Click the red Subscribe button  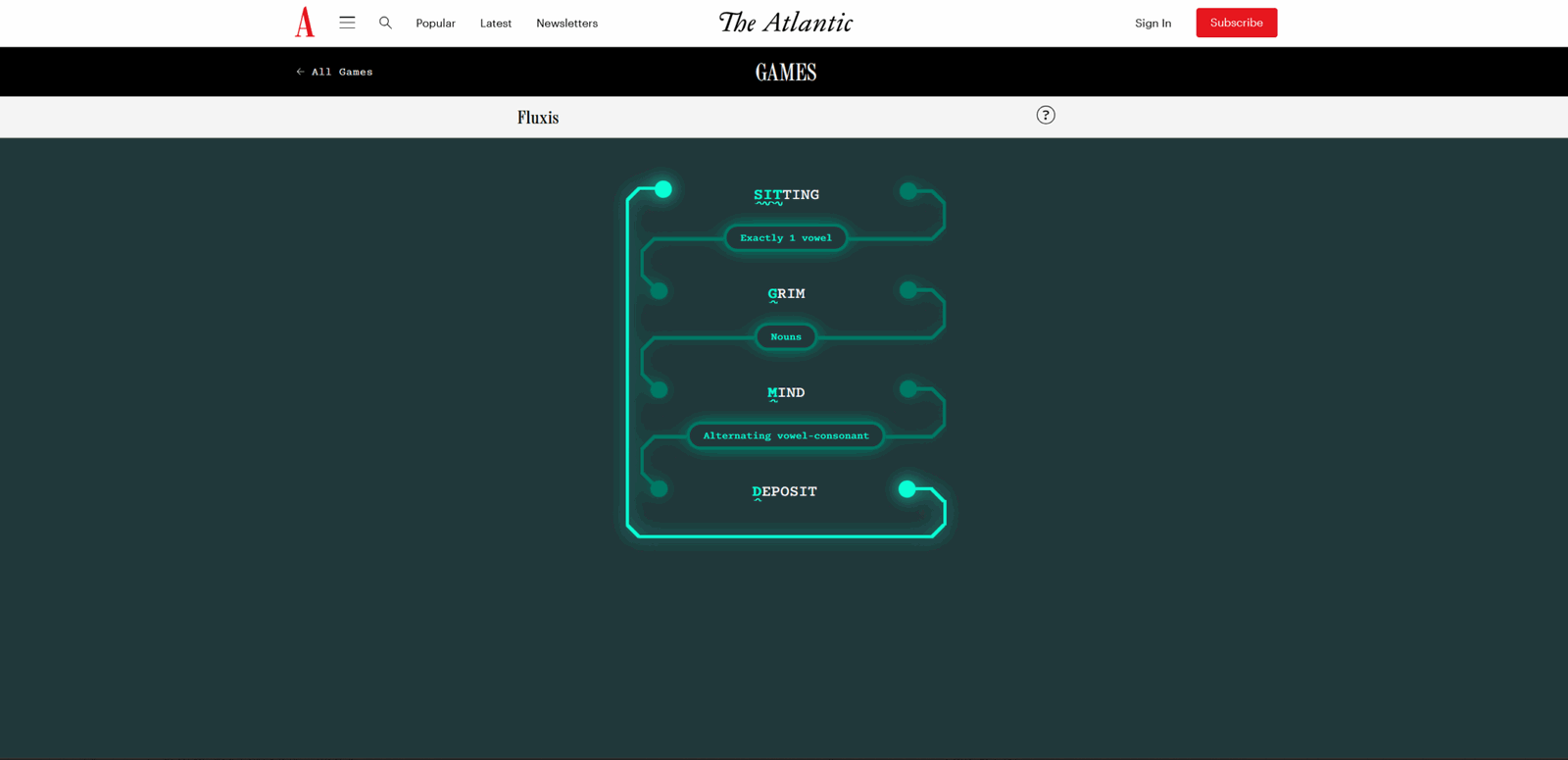point(1236,23)
